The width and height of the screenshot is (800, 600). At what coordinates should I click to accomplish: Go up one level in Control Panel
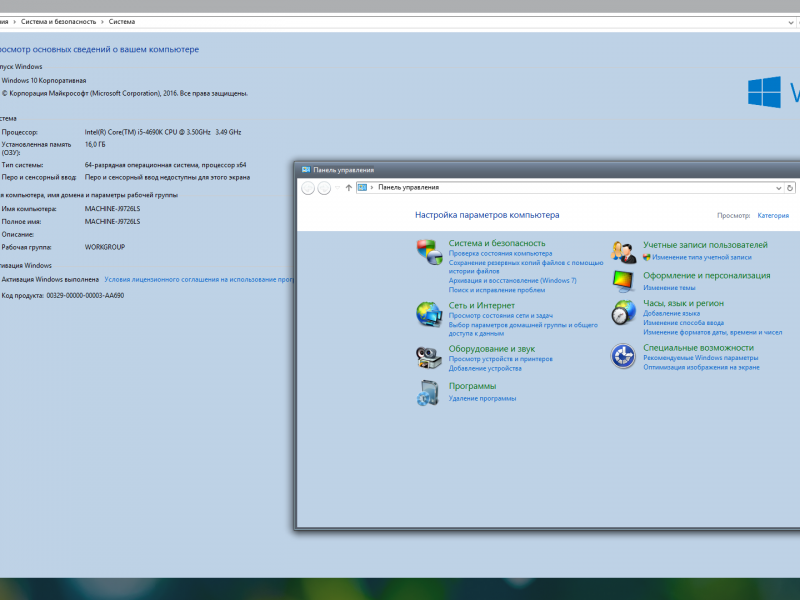348,188
